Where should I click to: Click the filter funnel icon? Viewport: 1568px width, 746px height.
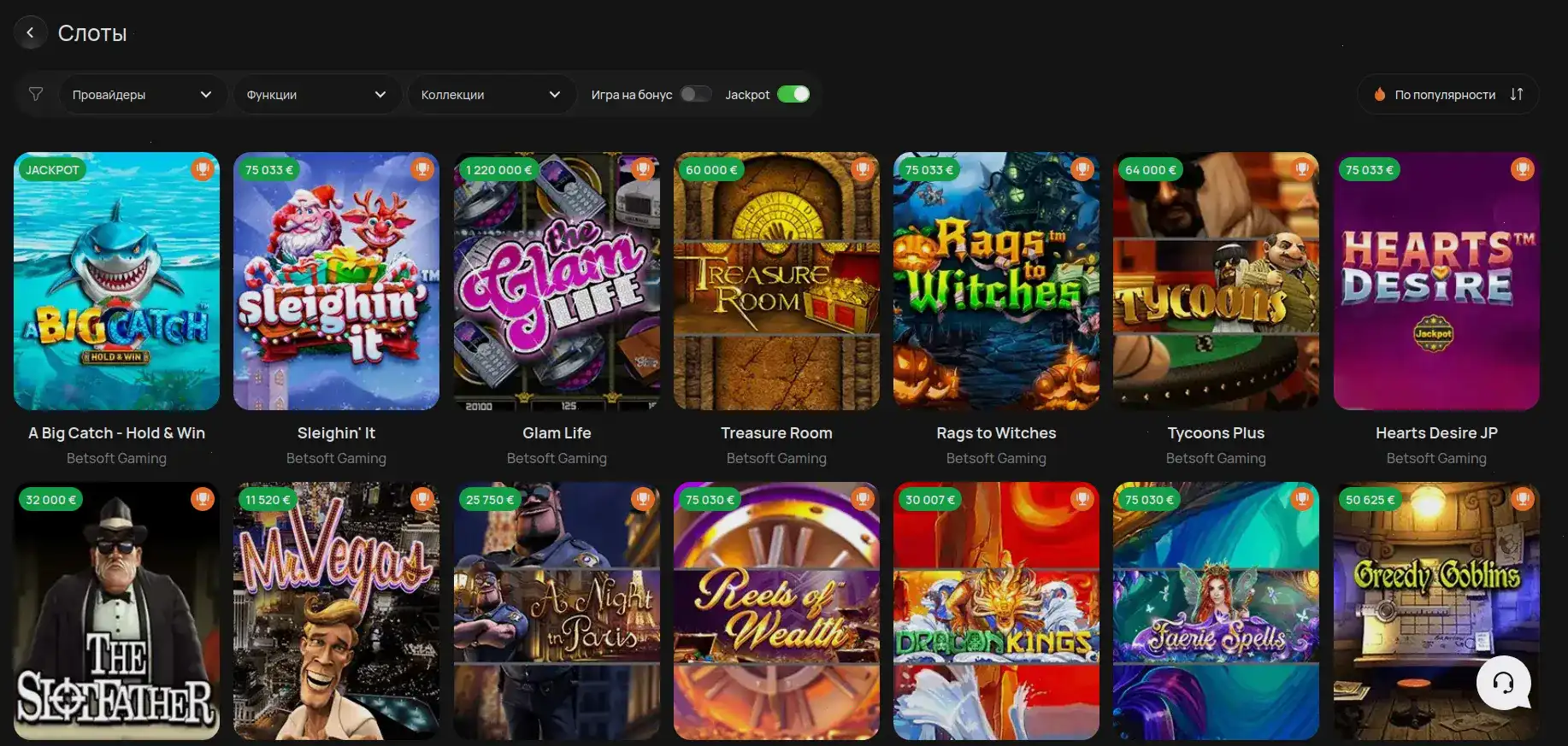(36, 94)
